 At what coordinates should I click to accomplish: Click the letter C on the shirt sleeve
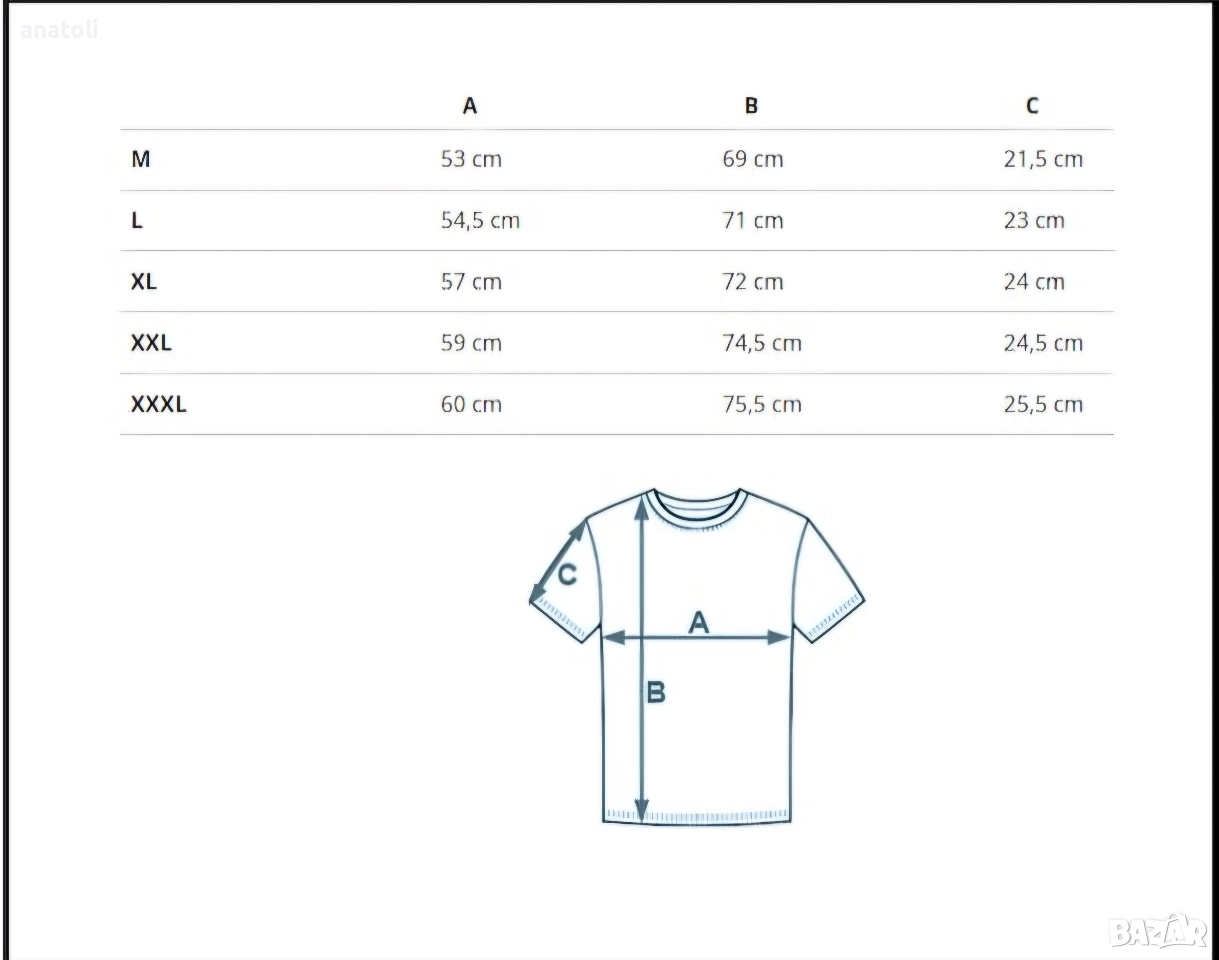(567, 575)
